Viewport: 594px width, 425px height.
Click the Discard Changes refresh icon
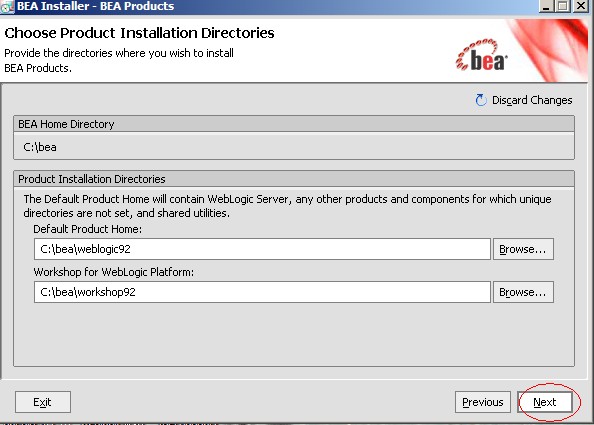[x=481, y=100]
